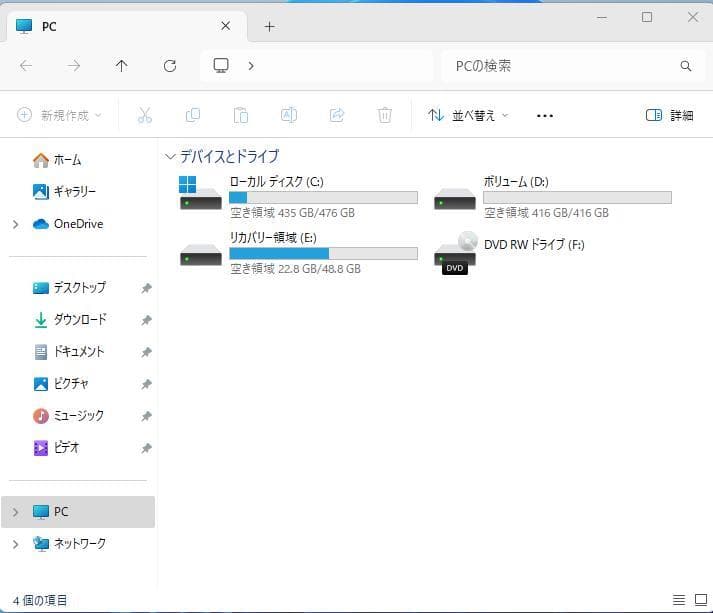Click the PCの検索 search field
The image size is (713, 613).
(560, 66)
